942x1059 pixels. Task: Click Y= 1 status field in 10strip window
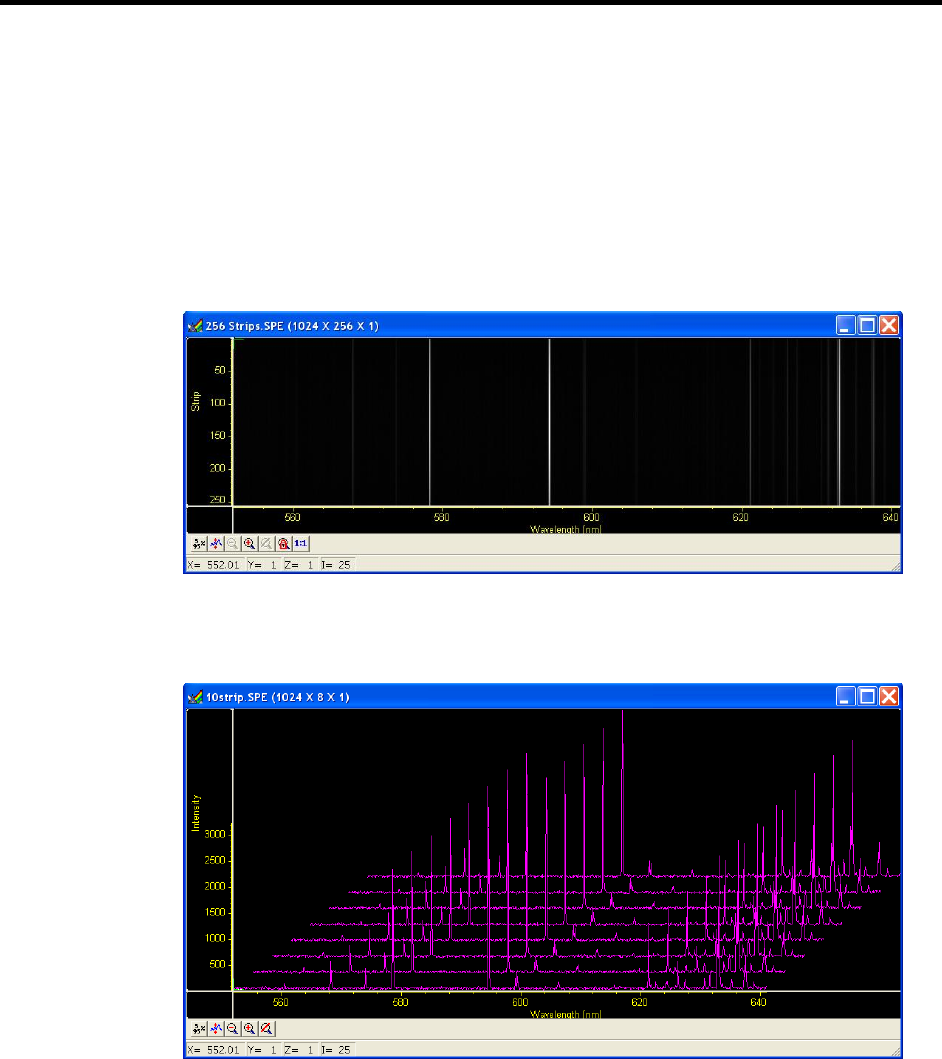click(263, 1050)
